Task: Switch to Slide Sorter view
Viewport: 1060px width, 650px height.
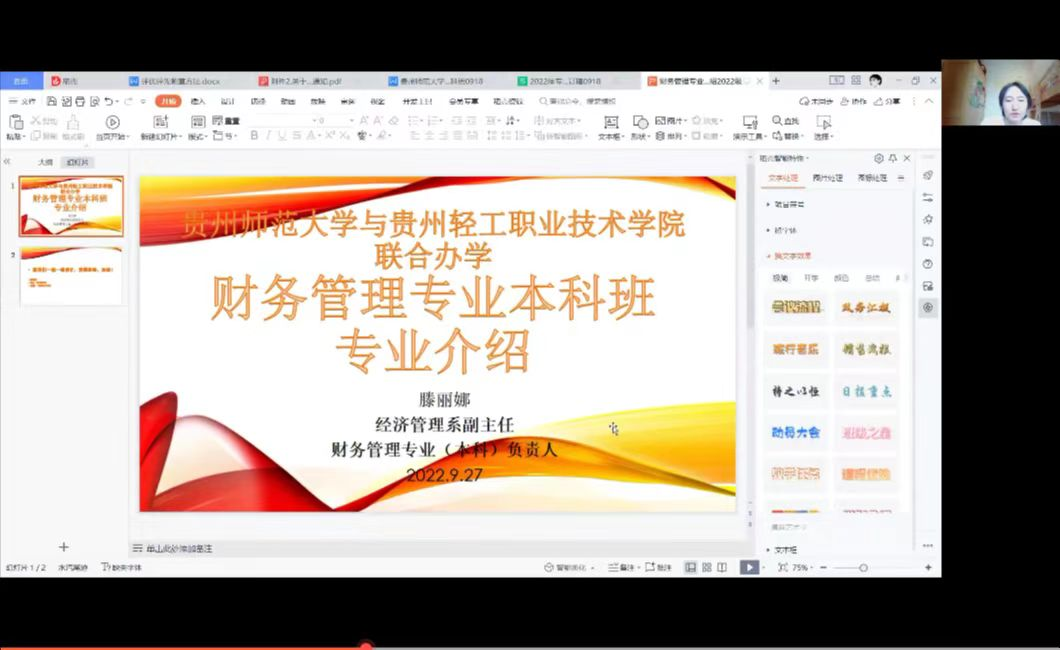Action: 706,568
